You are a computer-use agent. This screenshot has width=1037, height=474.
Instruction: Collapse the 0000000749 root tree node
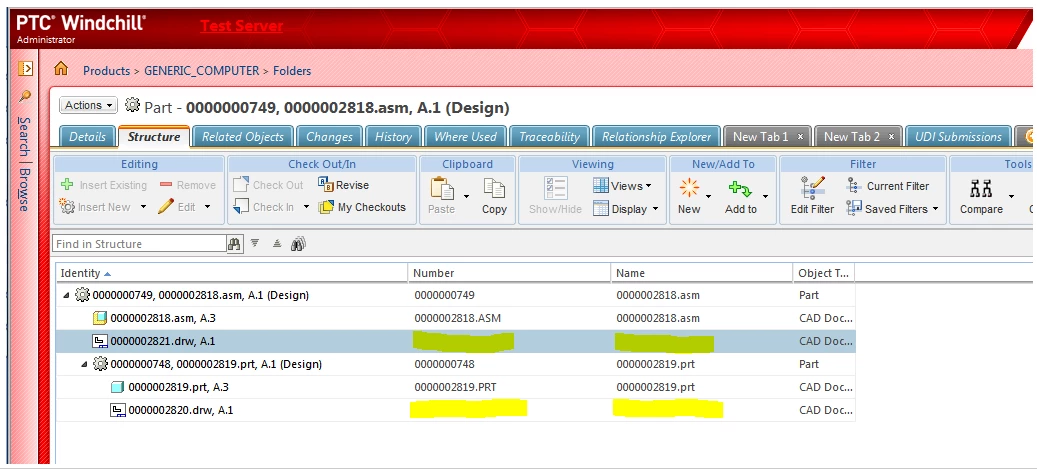(x=66, y=296)
